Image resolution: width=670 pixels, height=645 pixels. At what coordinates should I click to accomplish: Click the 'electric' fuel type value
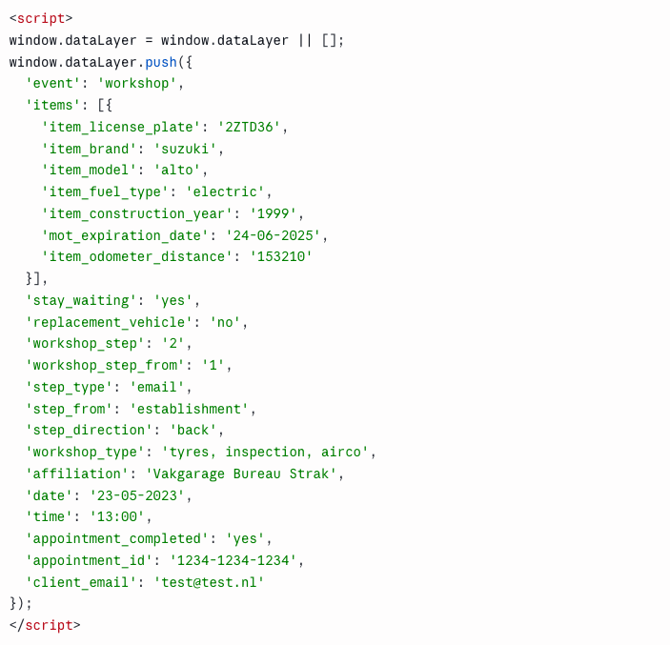(x=225, y=192)
